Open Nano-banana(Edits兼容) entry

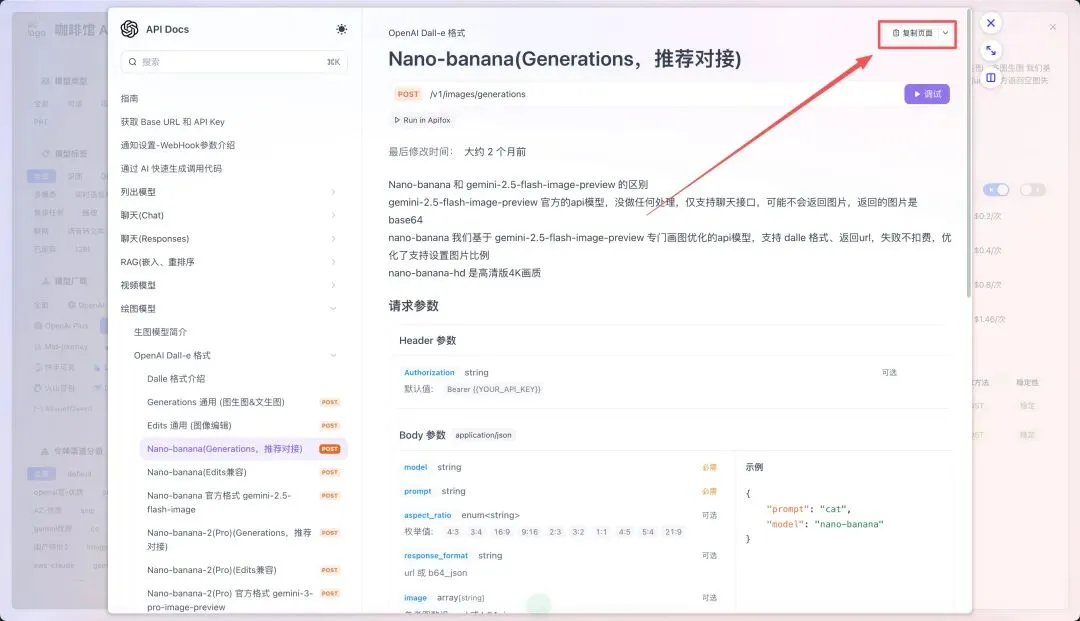[x=197, y=472]
